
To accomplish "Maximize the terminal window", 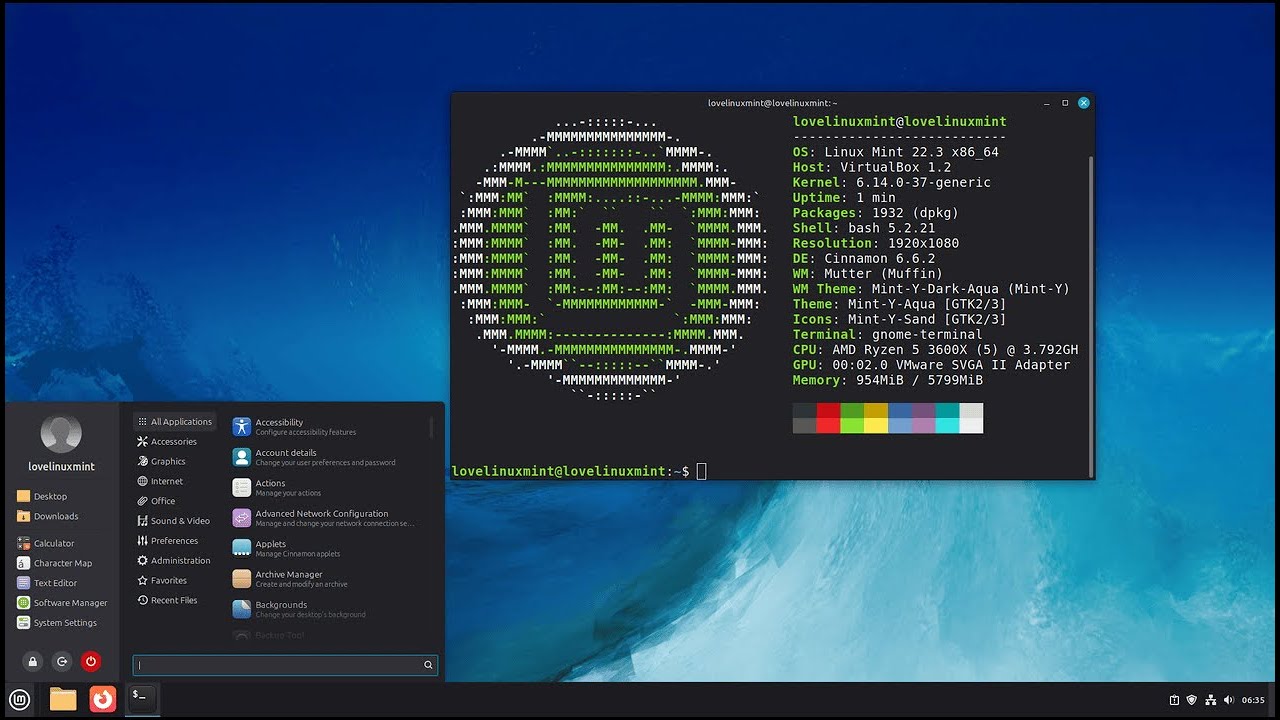I will 1065,103.
